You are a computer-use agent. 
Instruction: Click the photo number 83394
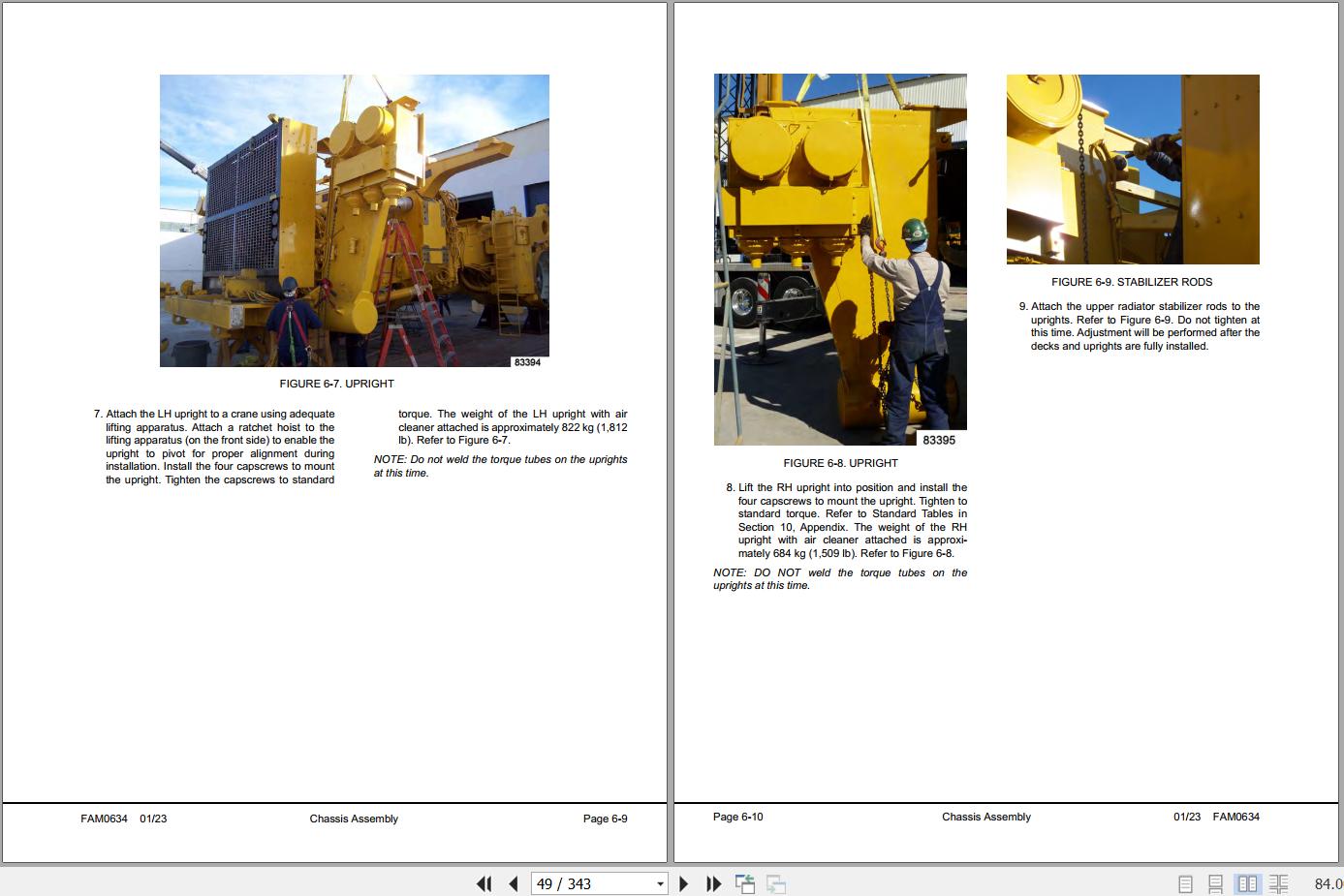[528, 362]
